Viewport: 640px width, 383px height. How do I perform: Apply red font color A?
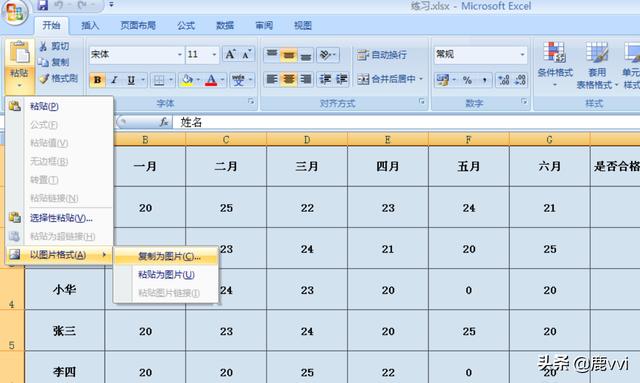211,80
